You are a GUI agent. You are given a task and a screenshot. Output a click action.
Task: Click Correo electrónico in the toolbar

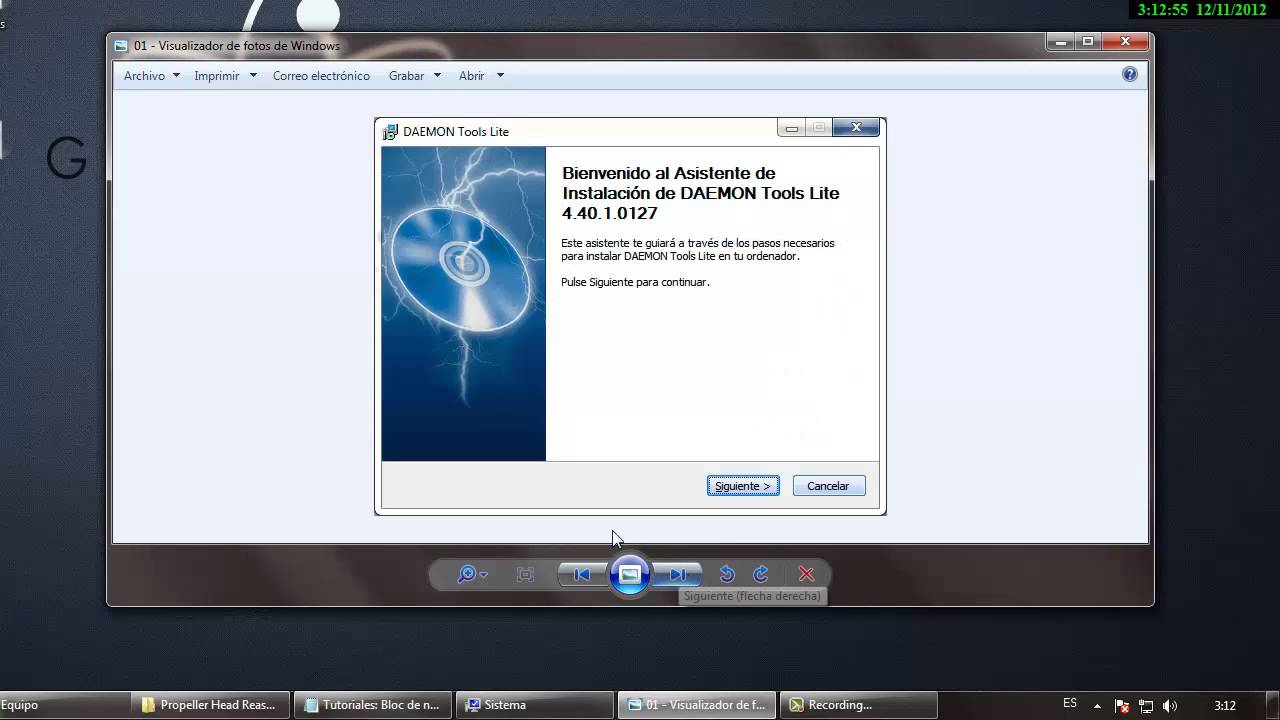click(x=321, y=76)
